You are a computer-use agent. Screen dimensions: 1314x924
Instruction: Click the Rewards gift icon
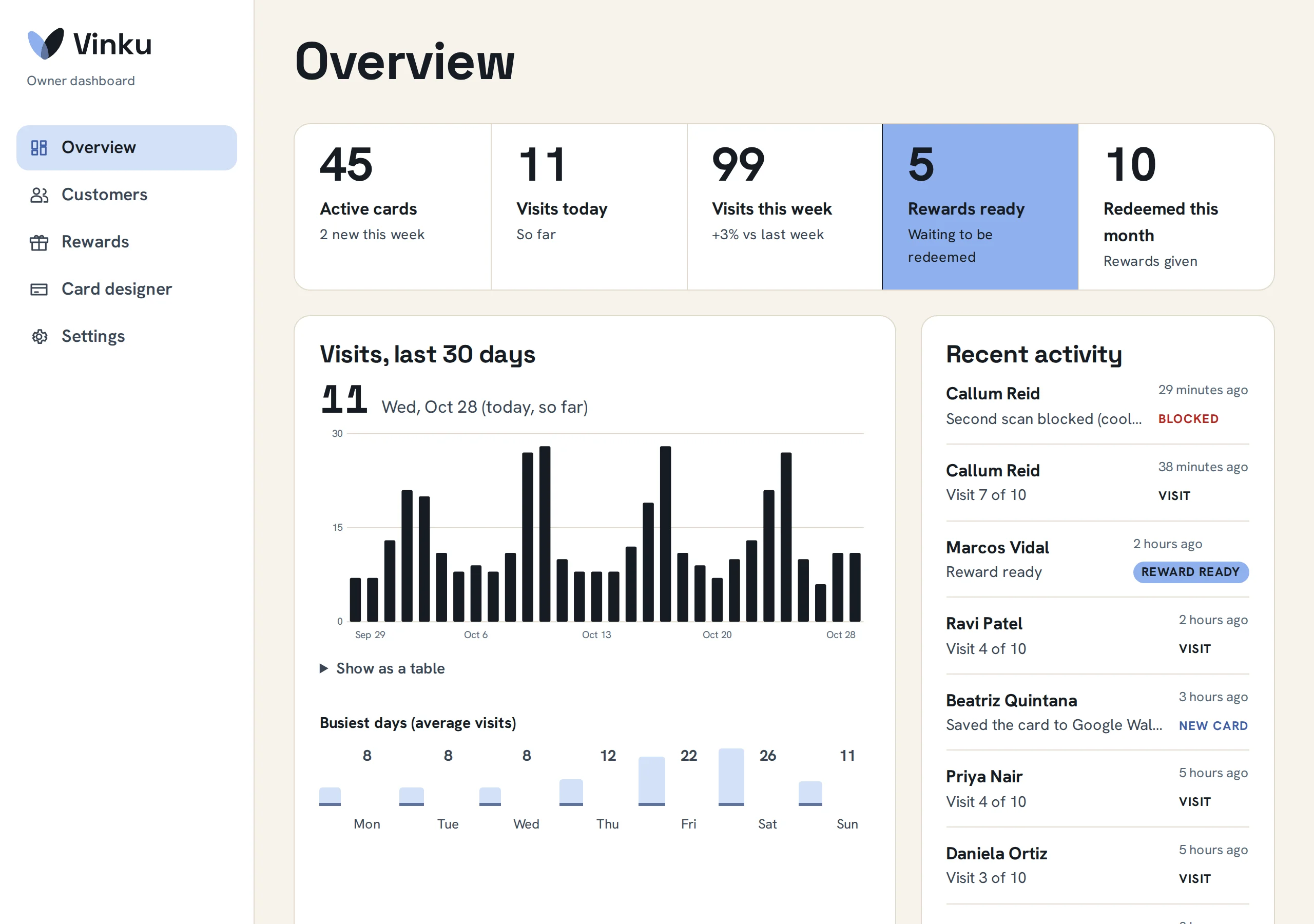[39, 243]
